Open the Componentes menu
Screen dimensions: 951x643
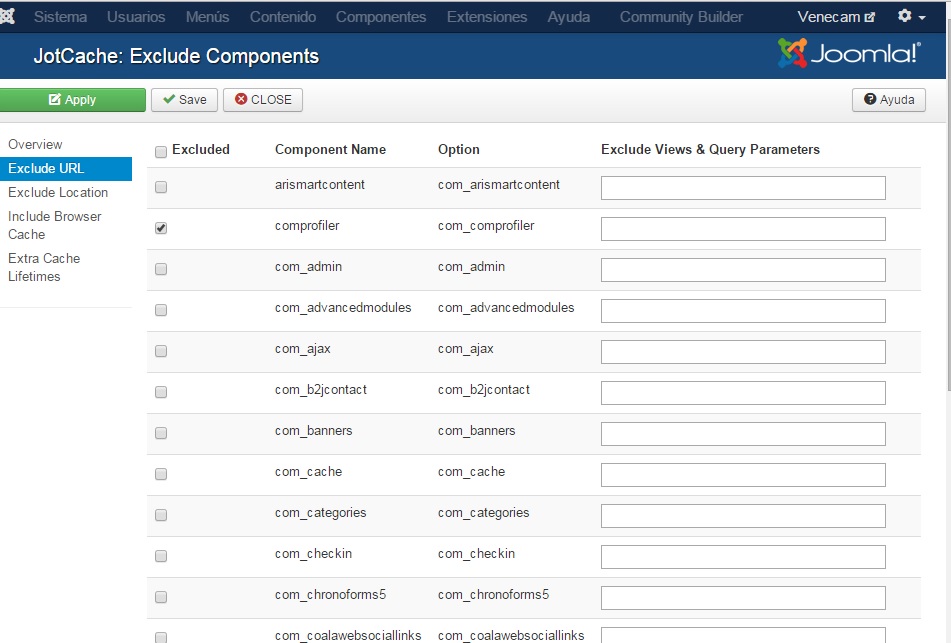pos(381,17)
